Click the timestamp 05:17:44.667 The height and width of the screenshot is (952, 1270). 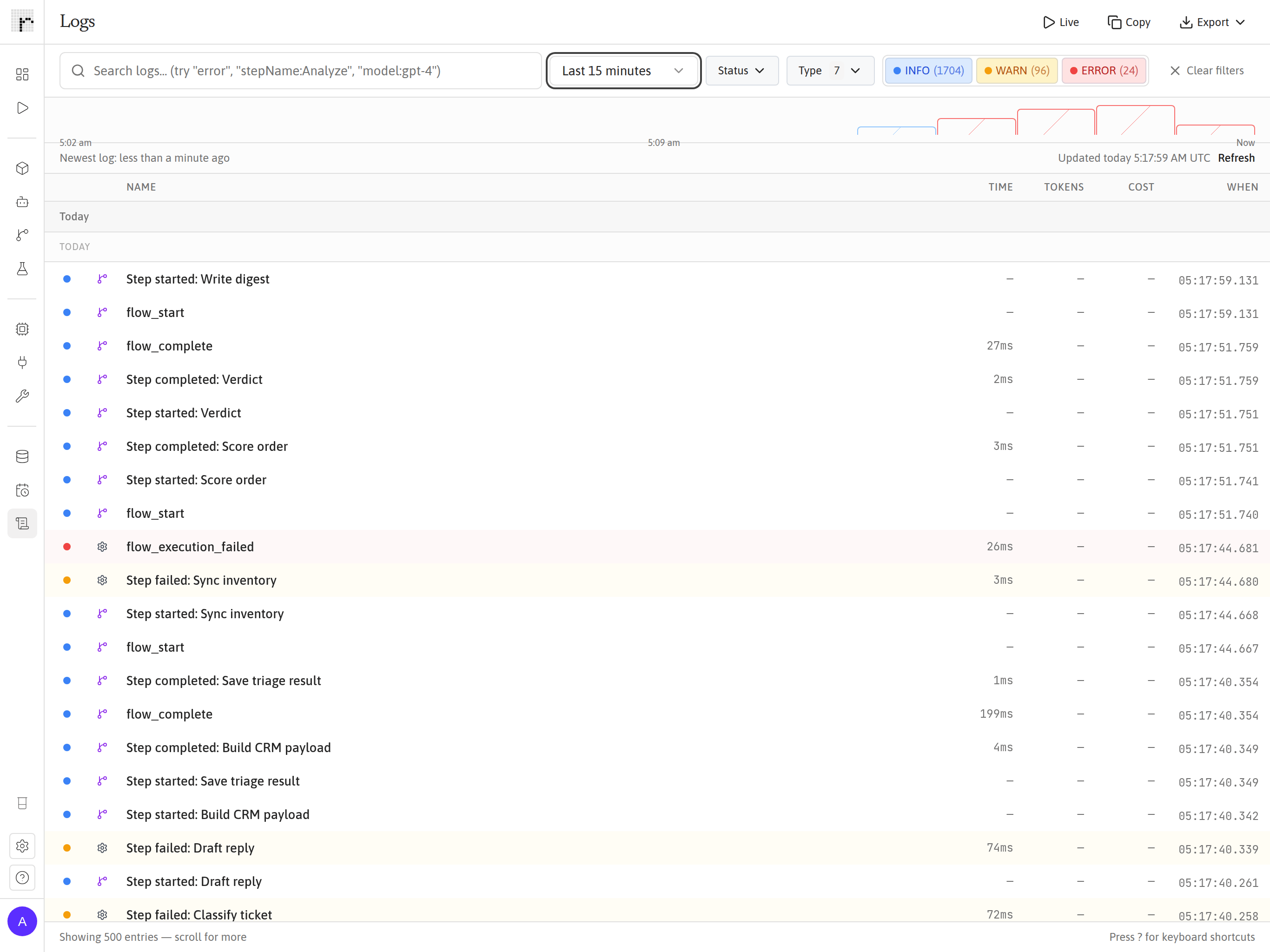pos(1218,648)
